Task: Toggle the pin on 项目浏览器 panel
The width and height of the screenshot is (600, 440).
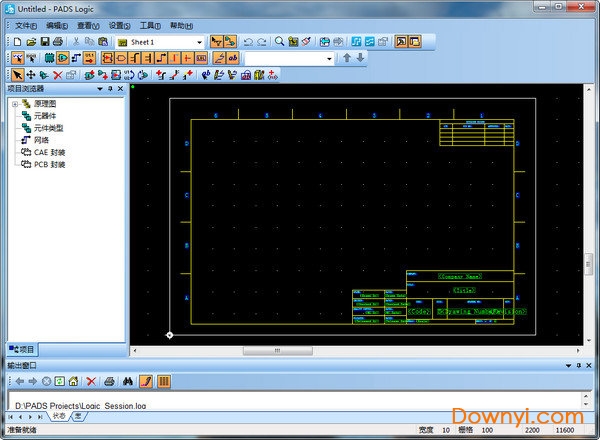Action: 110,89
